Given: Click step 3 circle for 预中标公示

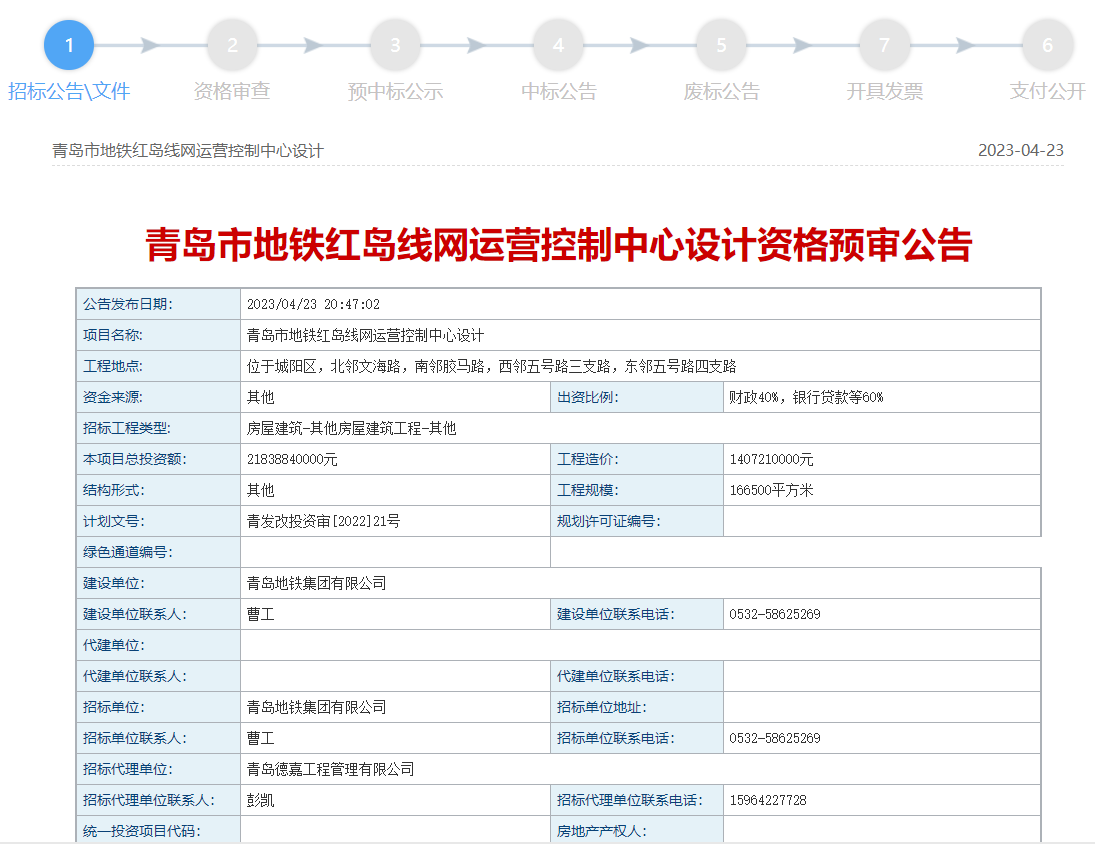Looking at the screenshot, I should point(395,45).
